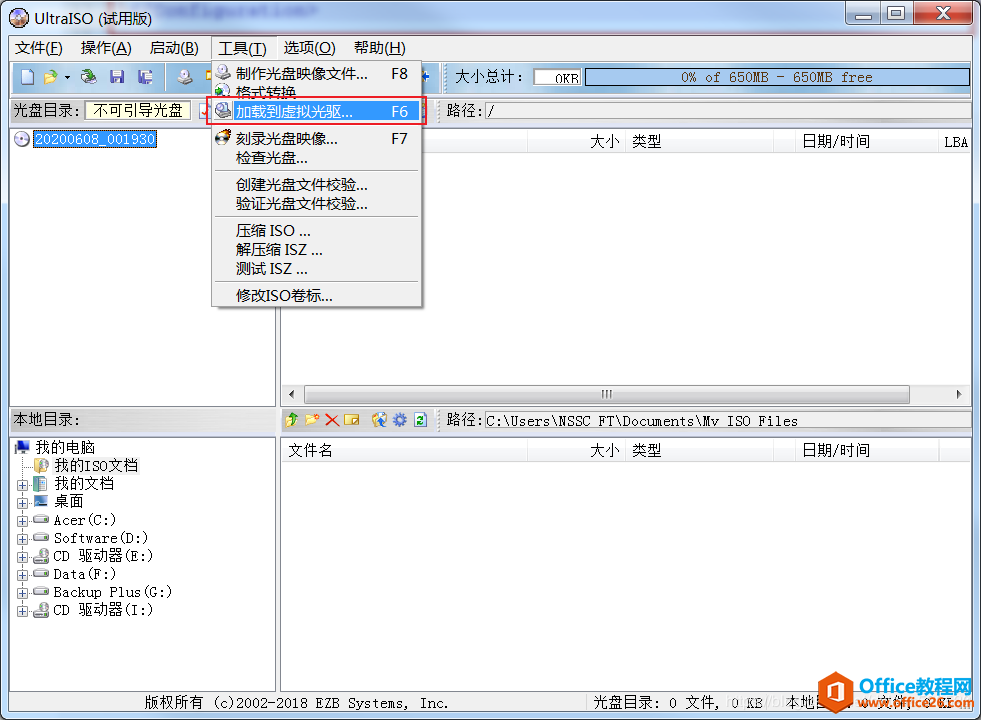Click the Open file folder icon

[x=49, y=77]
